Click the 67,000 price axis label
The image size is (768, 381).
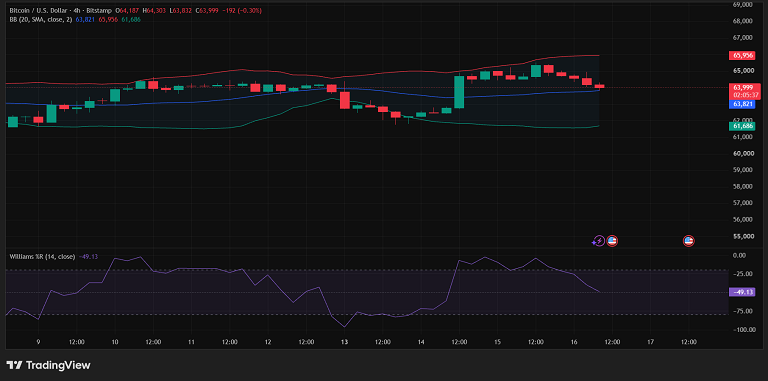[744, 38]
